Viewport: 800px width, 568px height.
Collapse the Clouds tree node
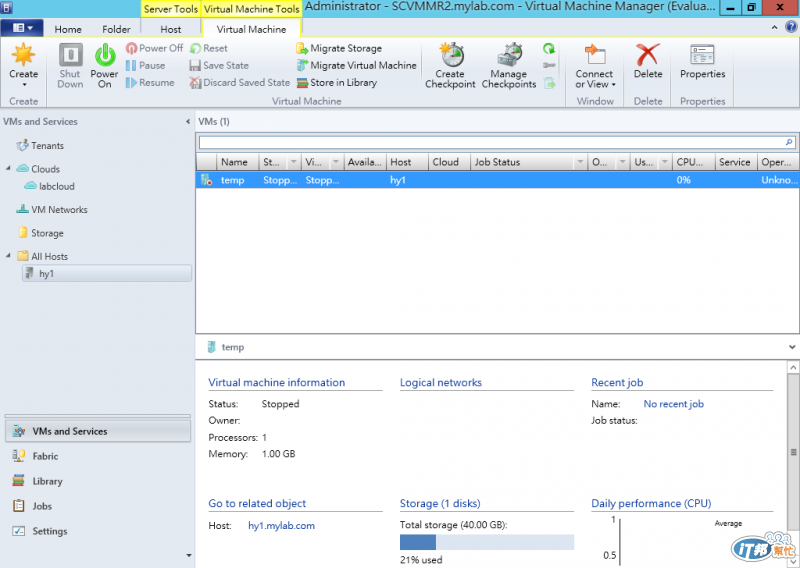coord(8,168)
